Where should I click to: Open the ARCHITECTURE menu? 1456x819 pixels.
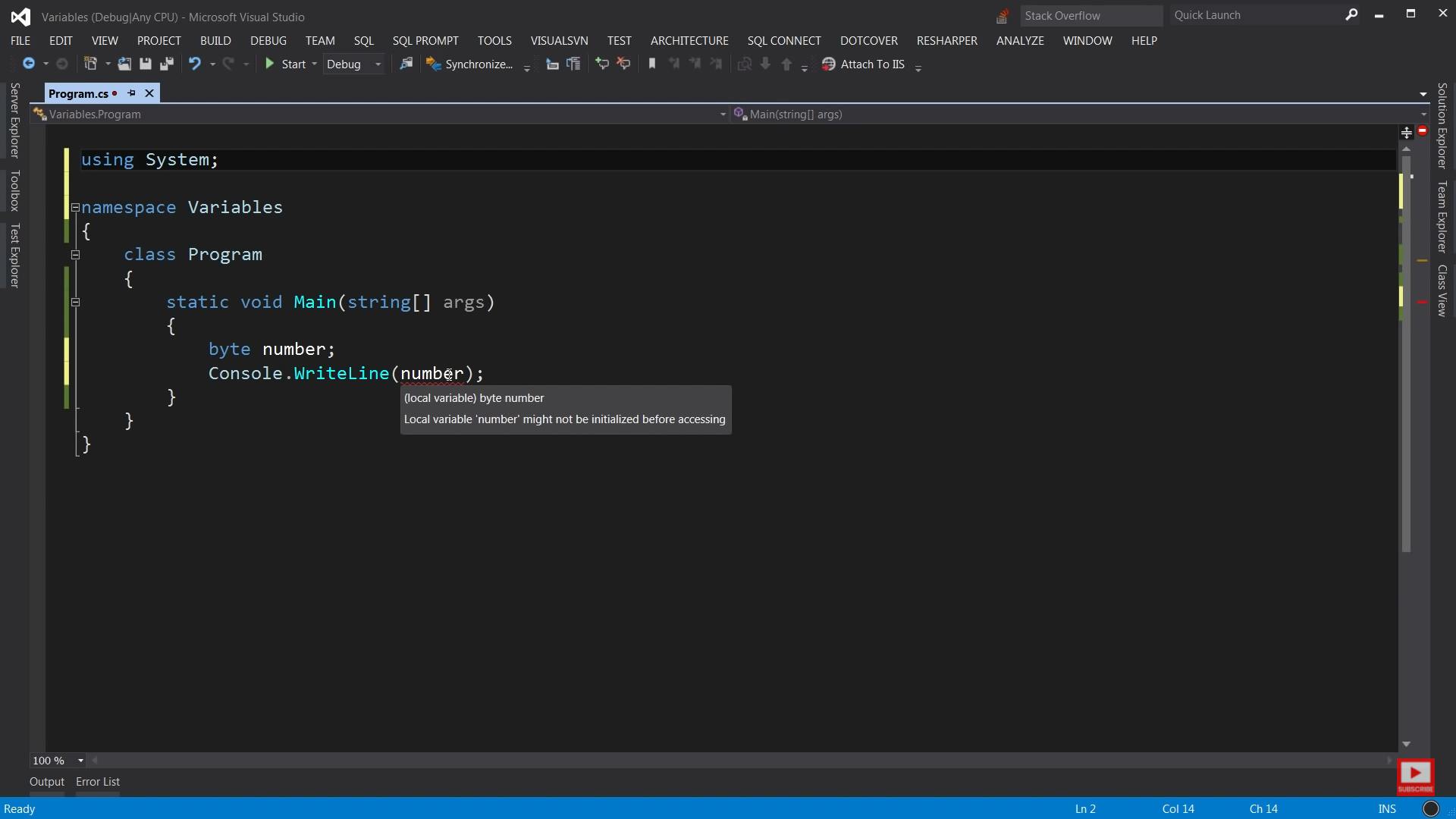point(689,41)
